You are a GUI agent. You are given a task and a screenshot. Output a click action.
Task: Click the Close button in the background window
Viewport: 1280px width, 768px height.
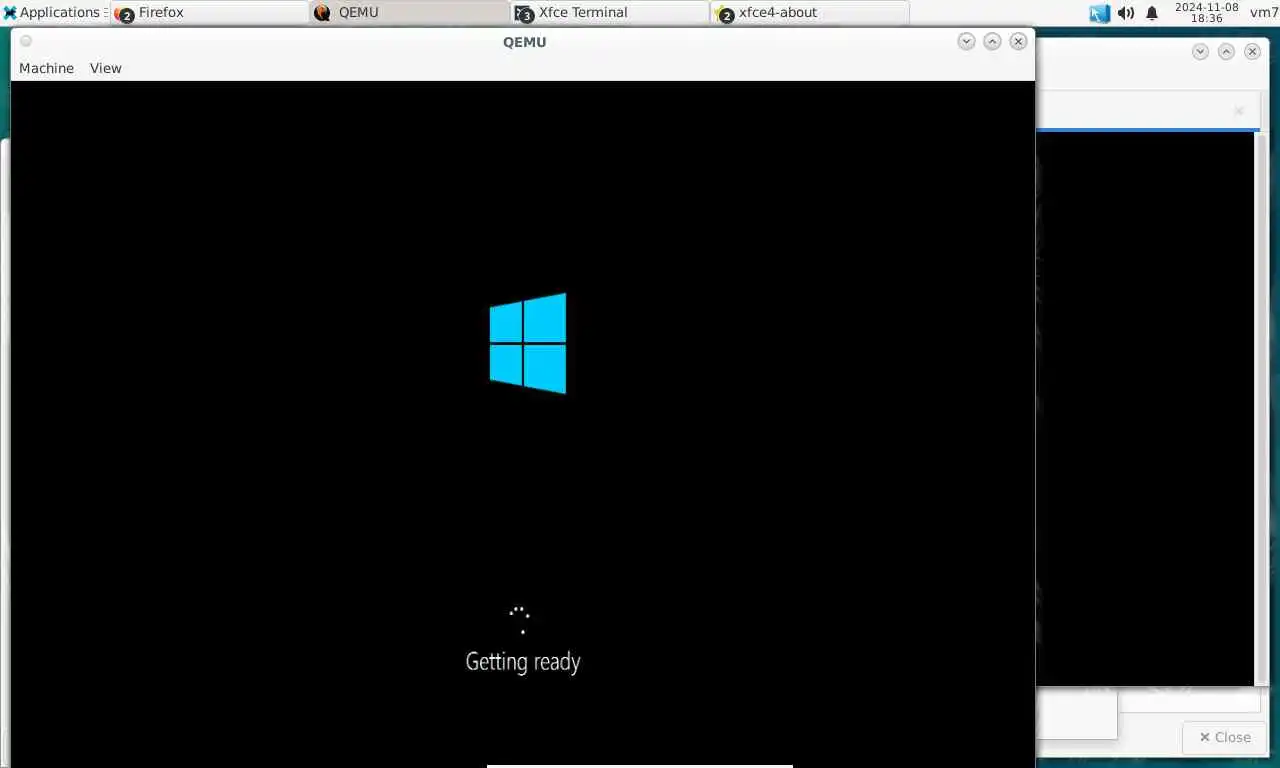pos(1224,737)
